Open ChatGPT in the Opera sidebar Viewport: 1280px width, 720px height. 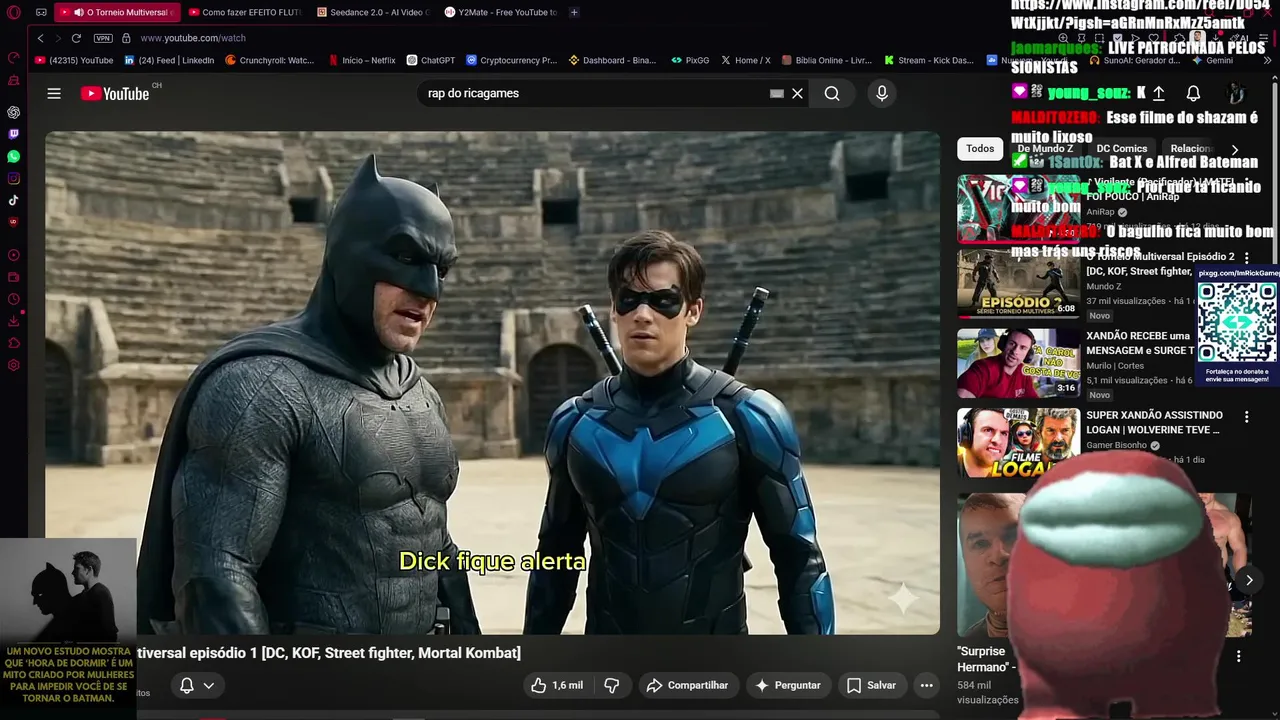tap(13, 112)
